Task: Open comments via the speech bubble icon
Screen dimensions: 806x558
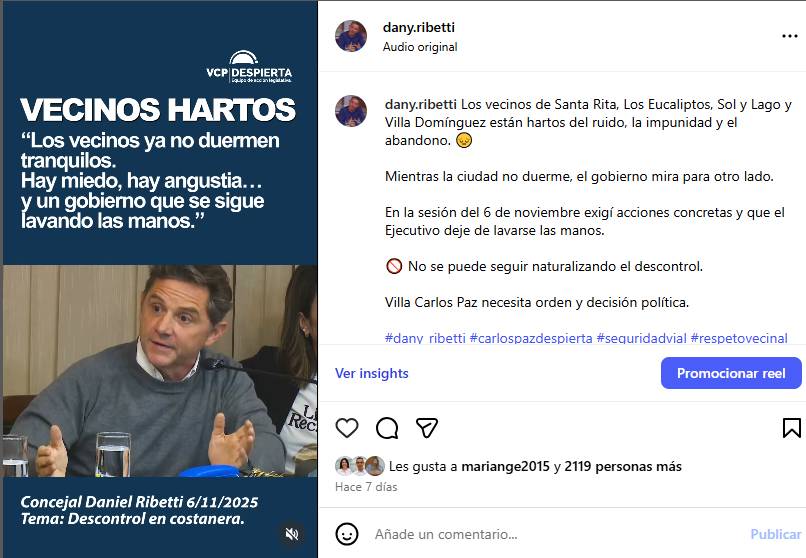Action: [387, 427]
